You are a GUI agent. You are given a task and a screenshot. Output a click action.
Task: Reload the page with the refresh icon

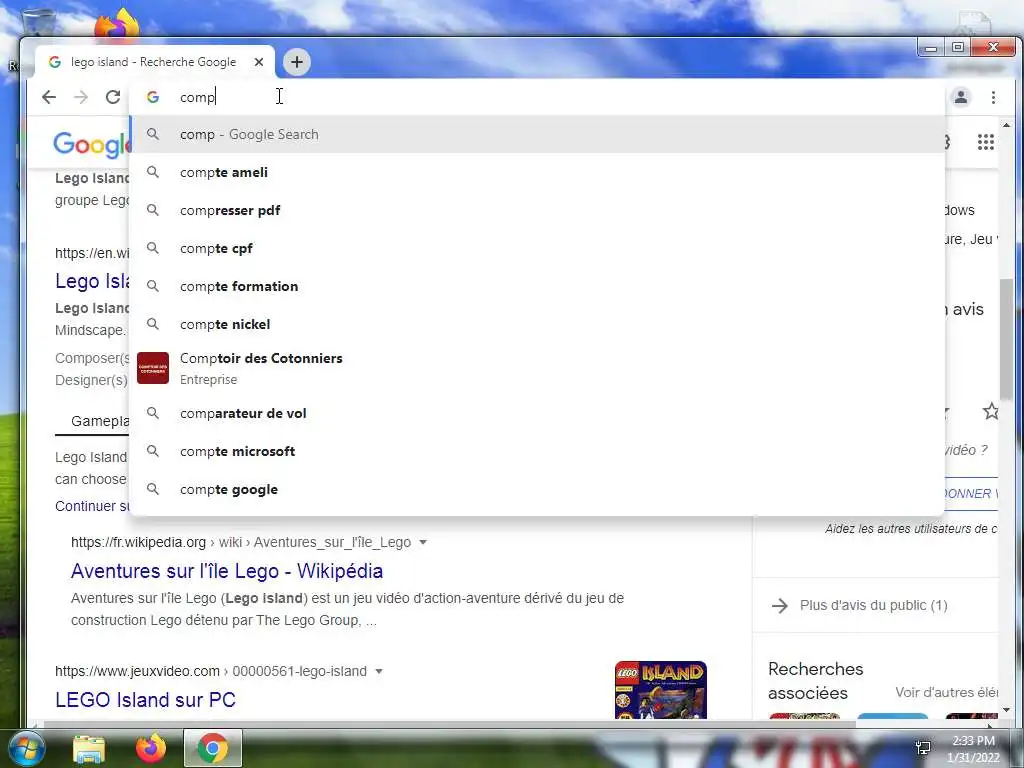(113, 97)
